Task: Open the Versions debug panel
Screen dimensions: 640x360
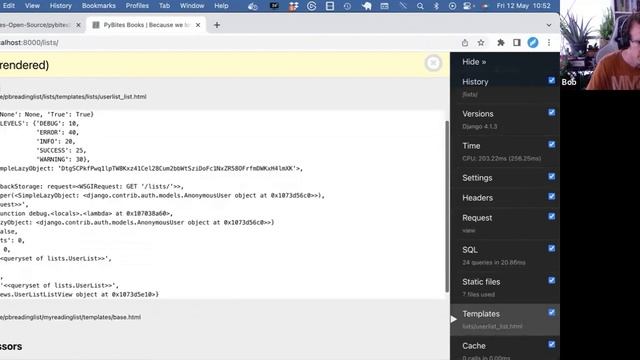Action: coord(478,114)
